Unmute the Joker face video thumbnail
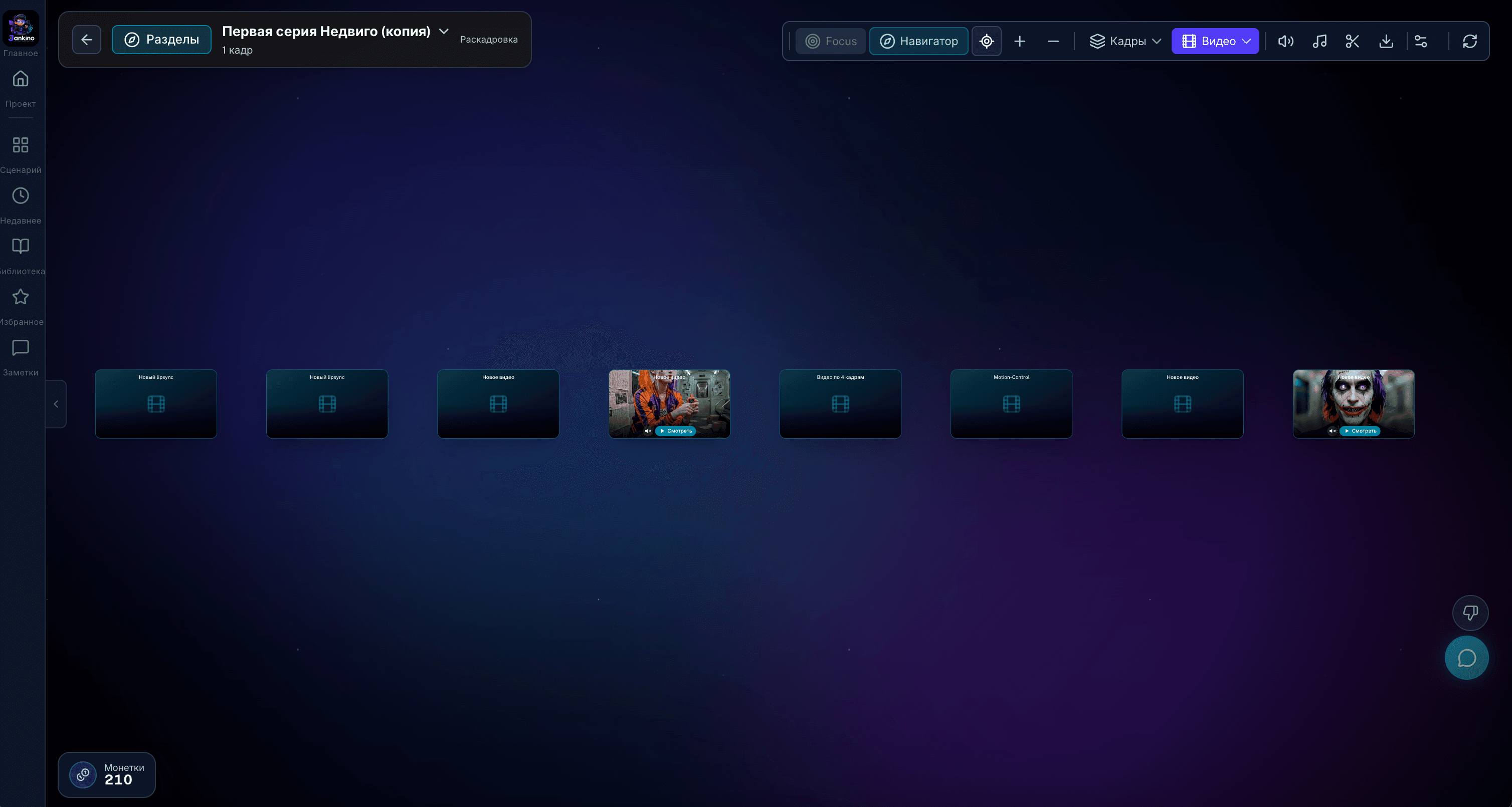The height and width of the screenshot is (807, 1512). (x=1333, y=431)
